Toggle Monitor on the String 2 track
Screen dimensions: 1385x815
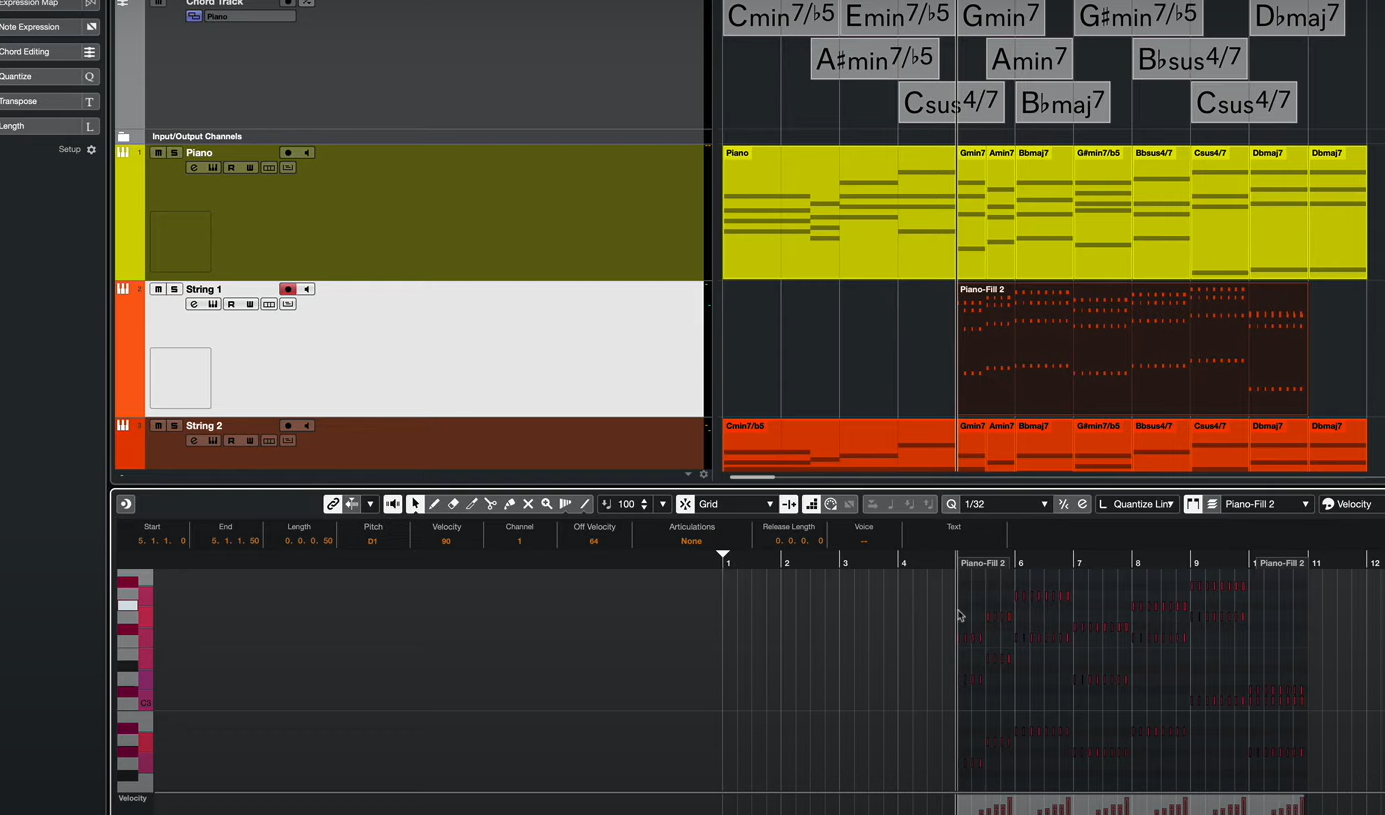coord(307,426)
